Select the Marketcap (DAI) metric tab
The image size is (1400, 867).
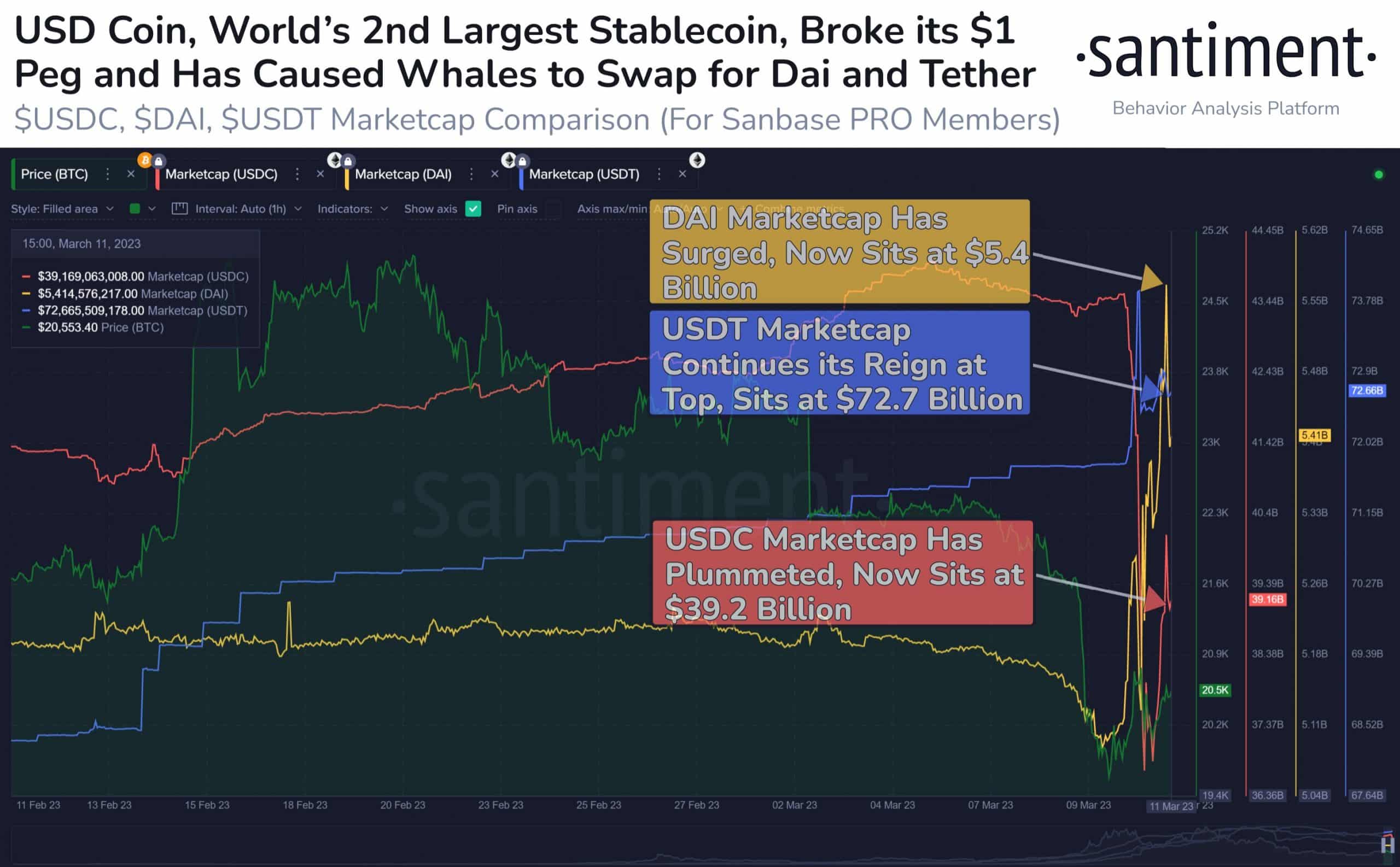click(x=402, y=174)
